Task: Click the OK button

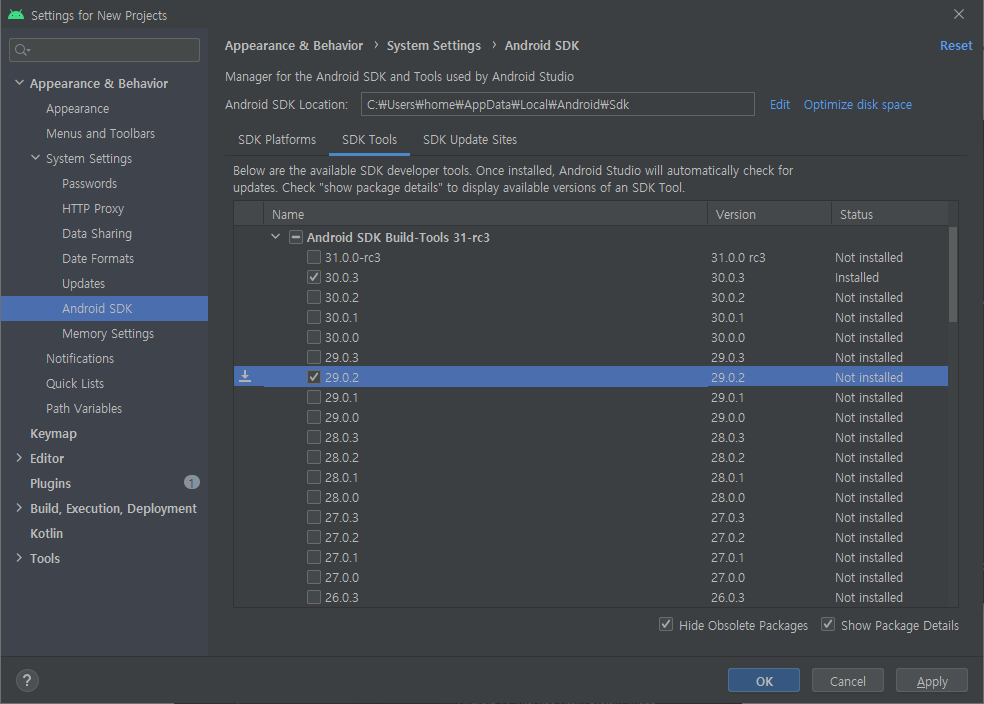Action: point(764,681)
